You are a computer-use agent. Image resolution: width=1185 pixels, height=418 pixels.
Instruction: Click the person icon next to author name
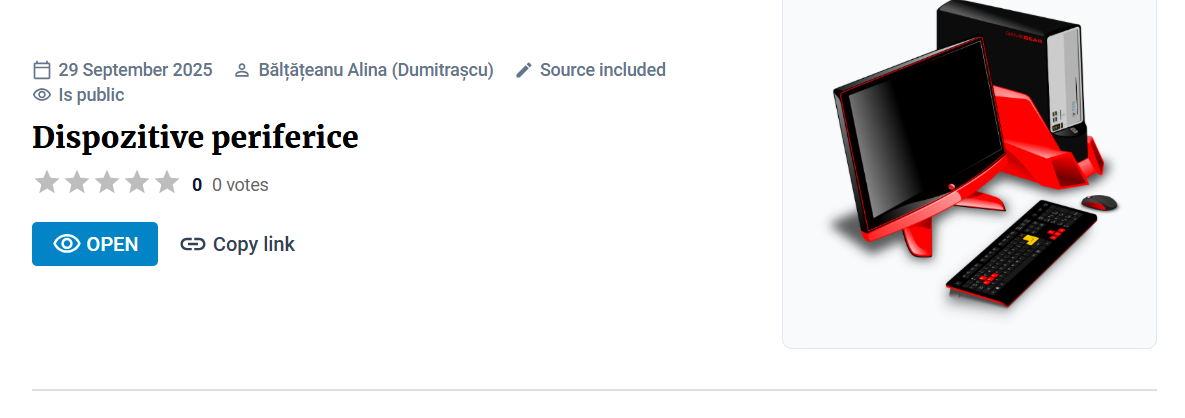(x=241, y=71)
